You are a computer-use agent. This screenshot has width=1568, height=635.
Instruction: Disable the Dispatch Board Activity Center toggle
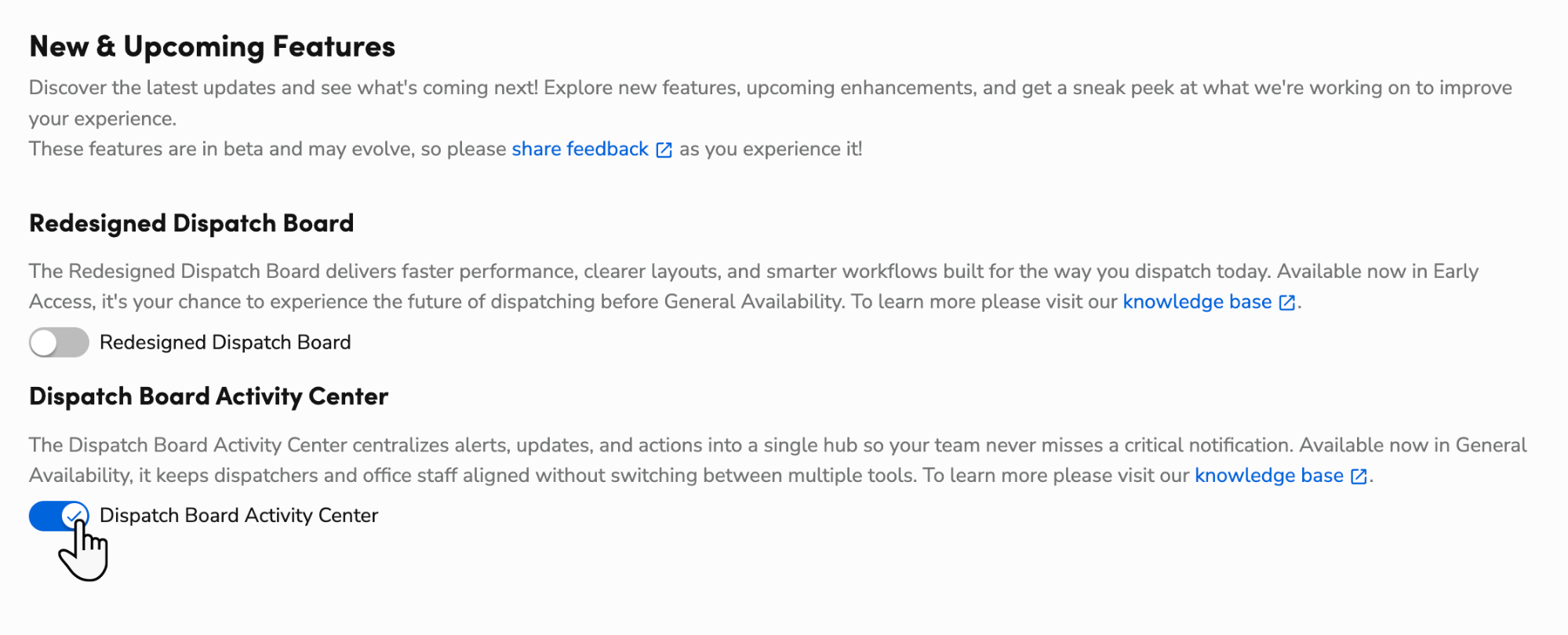pyautogui.click(x=59, y=516)
